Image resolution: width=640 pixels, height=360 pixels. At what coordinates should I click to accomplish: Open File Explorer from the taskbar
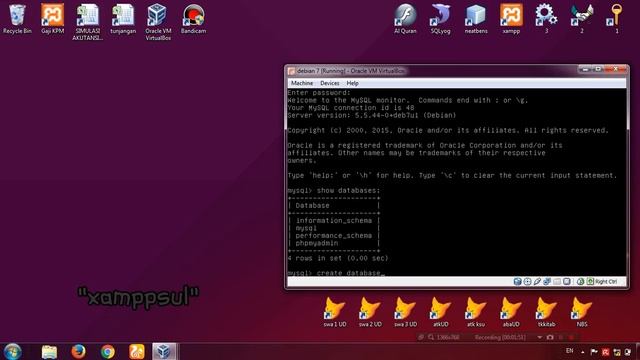click(x=49, y=351)
